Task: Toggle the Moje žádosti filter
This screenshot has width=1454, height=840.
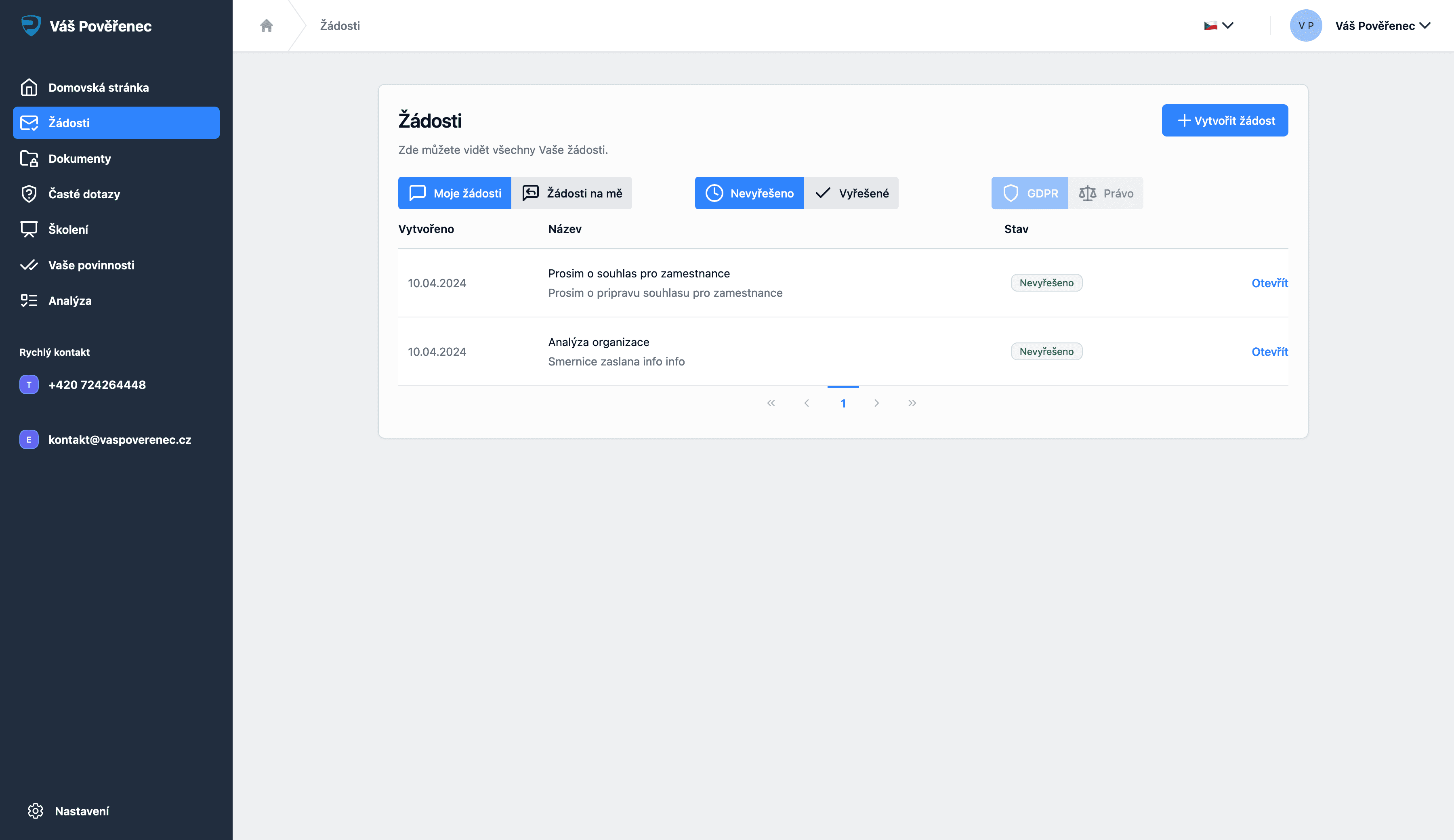Action: click(455, 193)
